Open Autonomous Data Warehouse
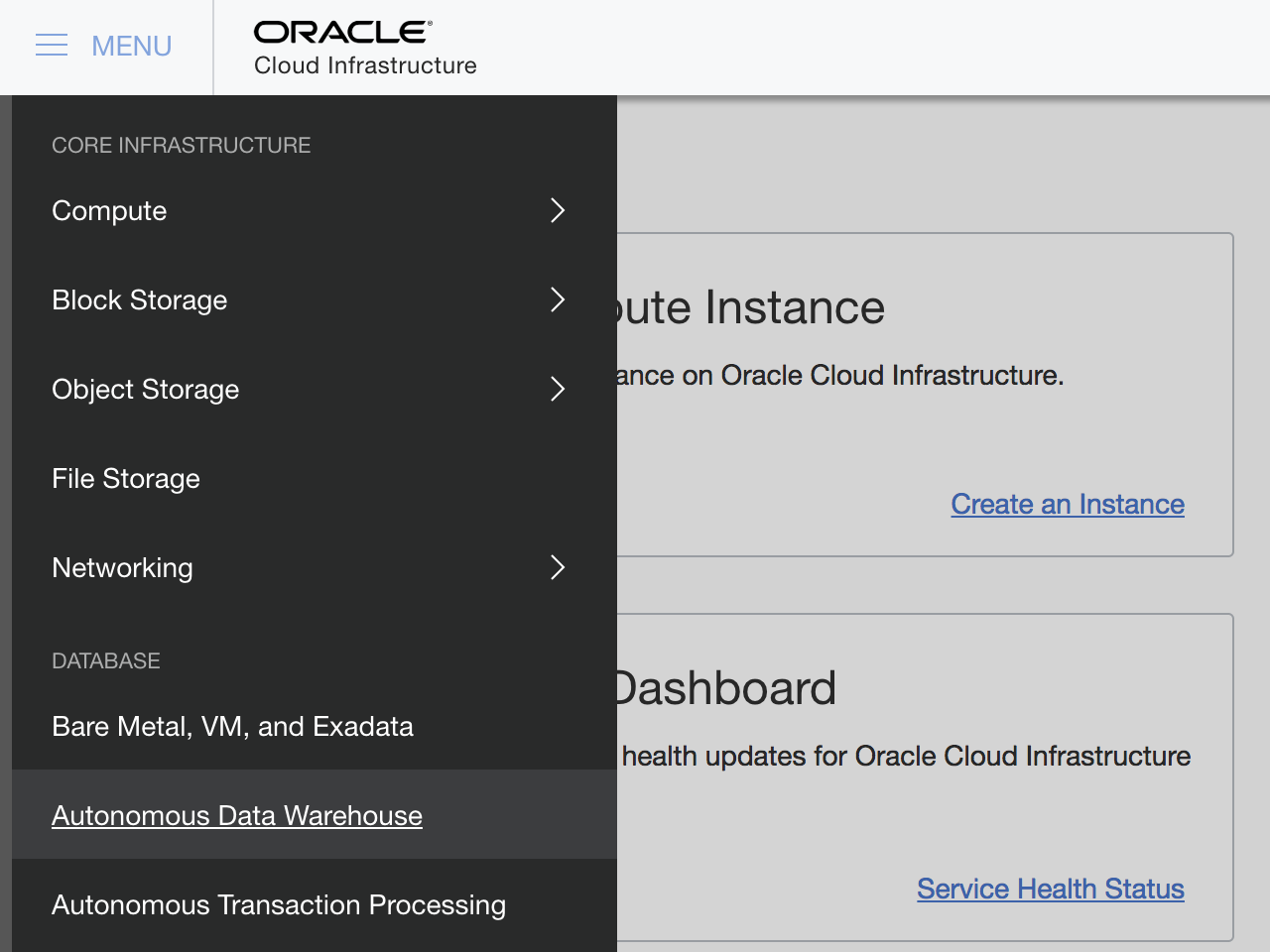Viewport: 1270px width, 952px height. [x=315, y=815]
